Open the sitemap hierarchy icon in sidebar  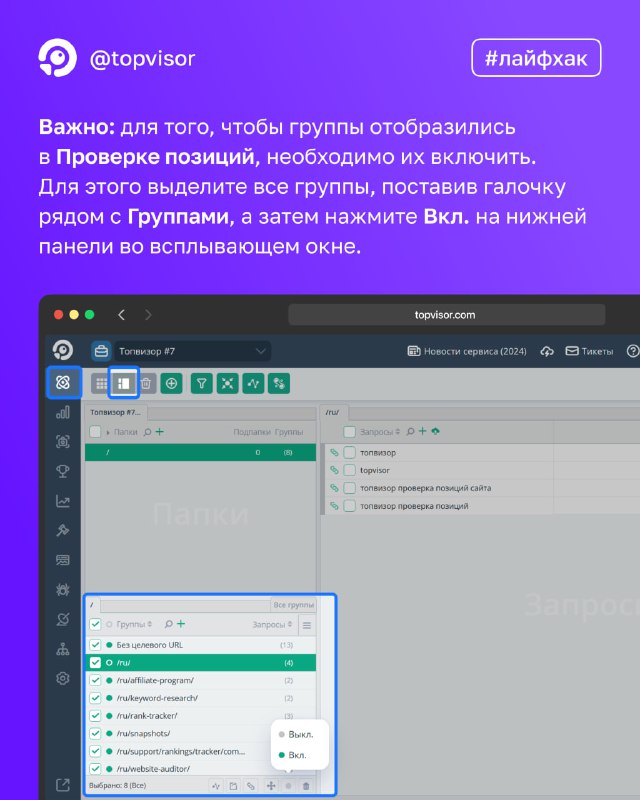[63, 649]
